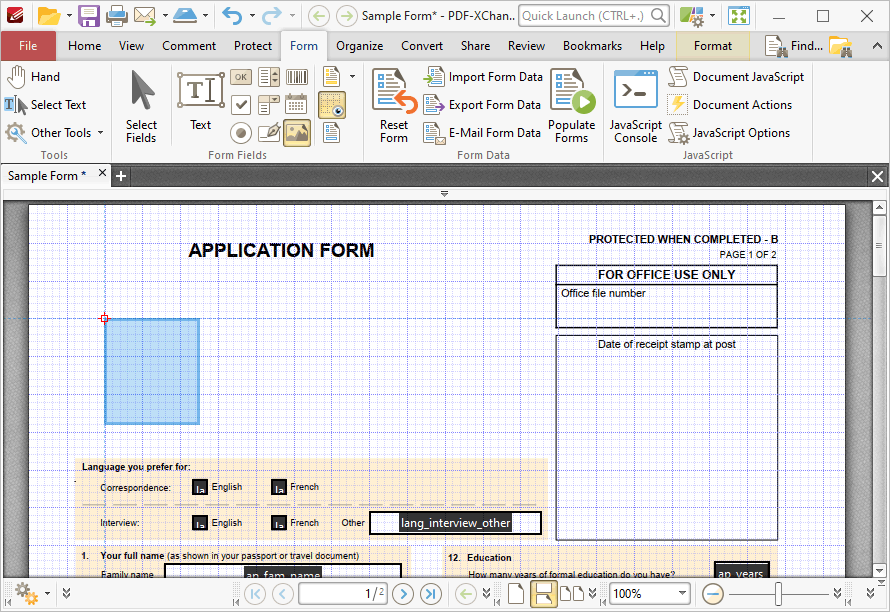This screenshot has height=612, width=890.
Task: Open the UI options dropdown near Quick Launch
Action: click(712, 16)
